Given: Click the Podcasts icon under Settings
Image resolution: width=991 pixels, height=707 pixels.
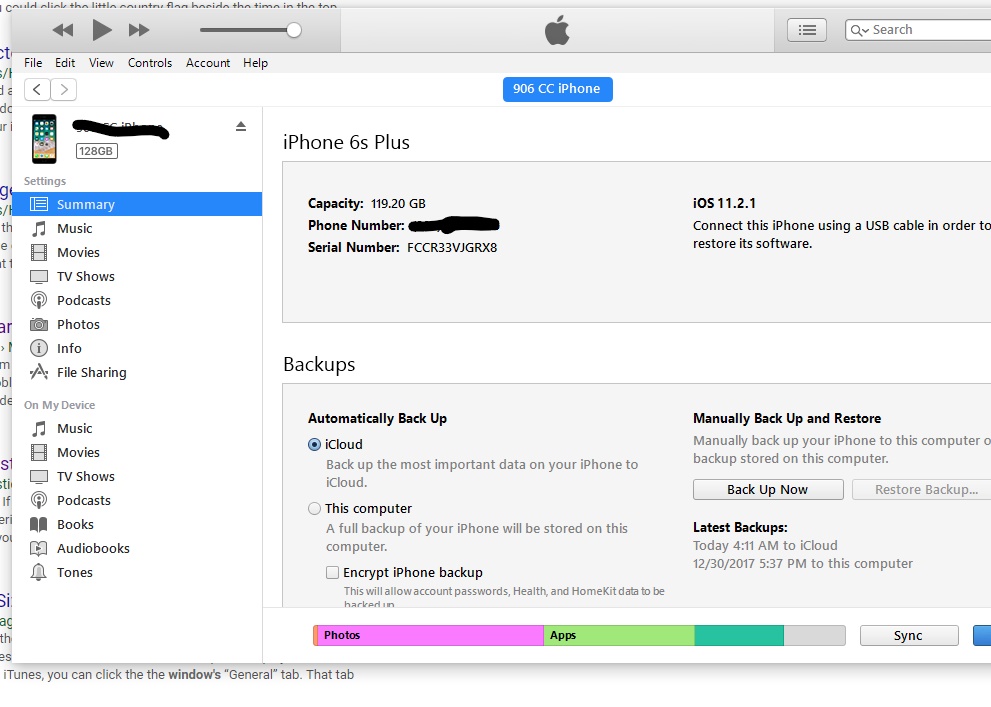Looking at the screenshot, I should point(39,300).
